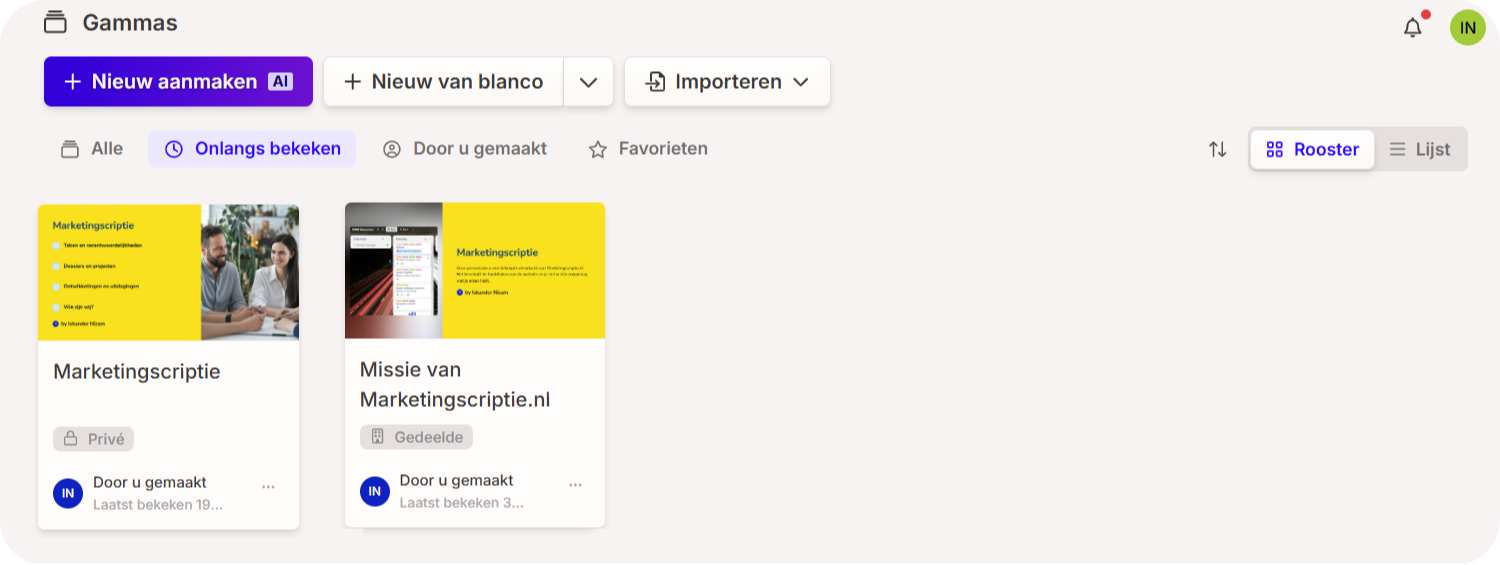This screenshot has width=1500, height=565.
Task: Open the notifications bell
Action: coord(1412,28)
